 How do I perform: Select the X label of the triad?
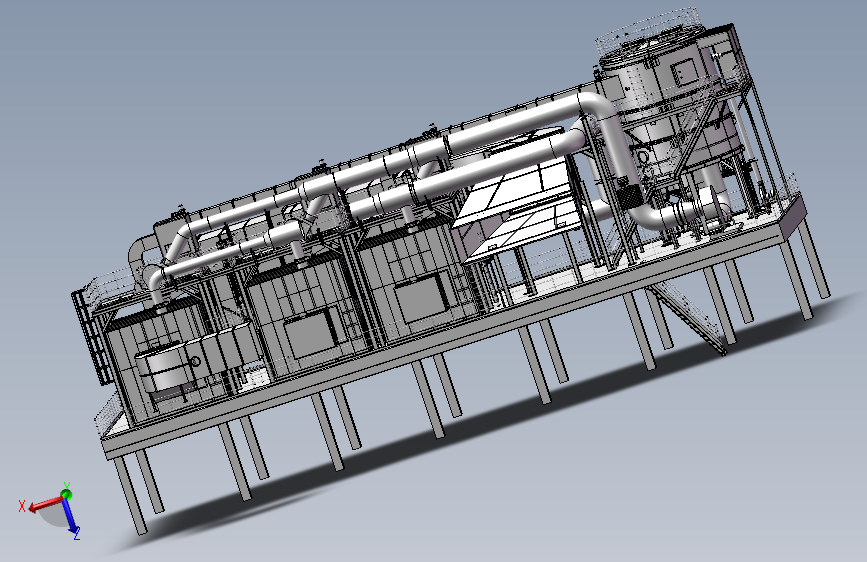pos(22,506)
